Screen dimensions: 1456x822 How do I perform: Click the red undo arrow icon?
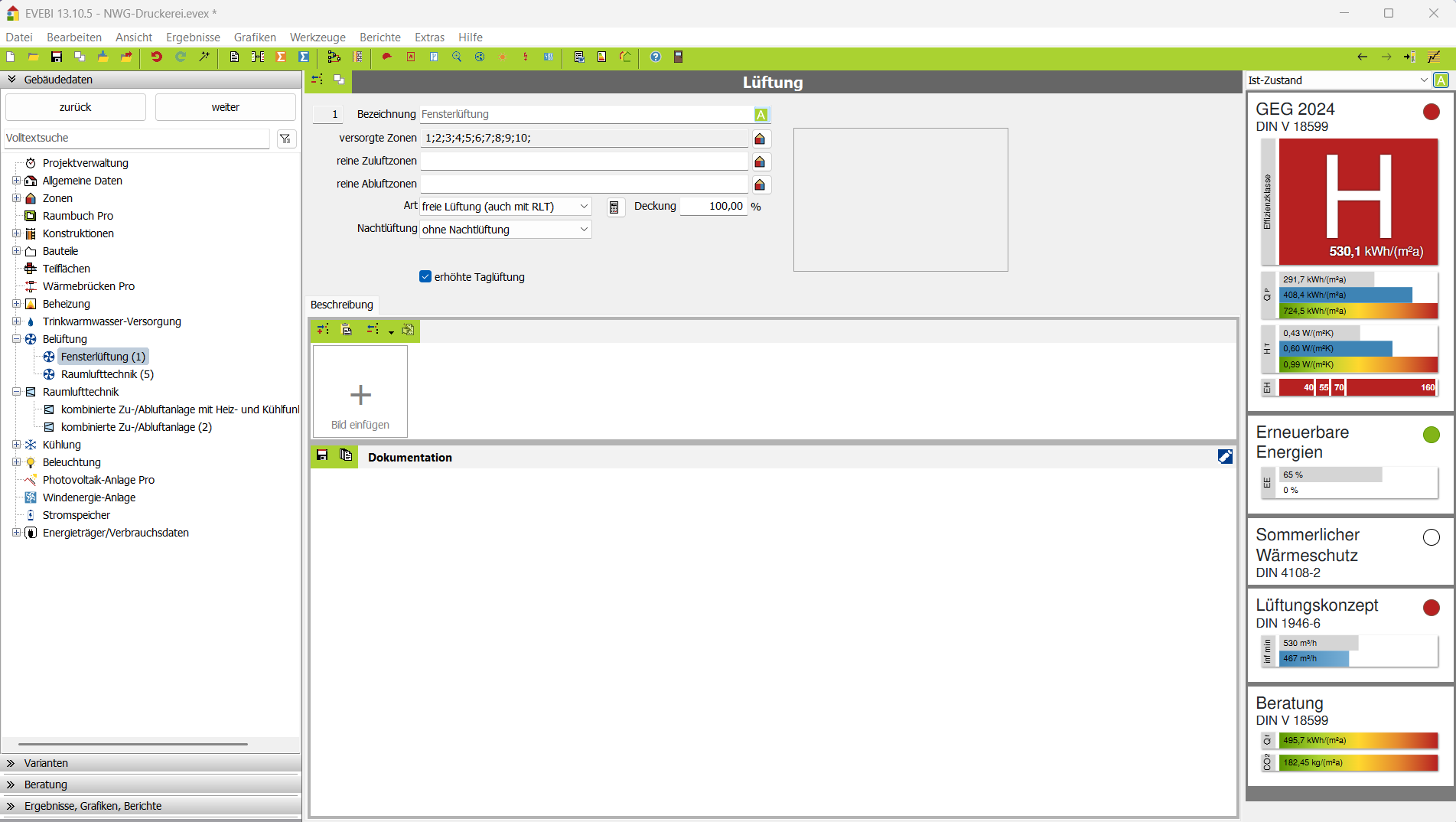click(156, 57)
